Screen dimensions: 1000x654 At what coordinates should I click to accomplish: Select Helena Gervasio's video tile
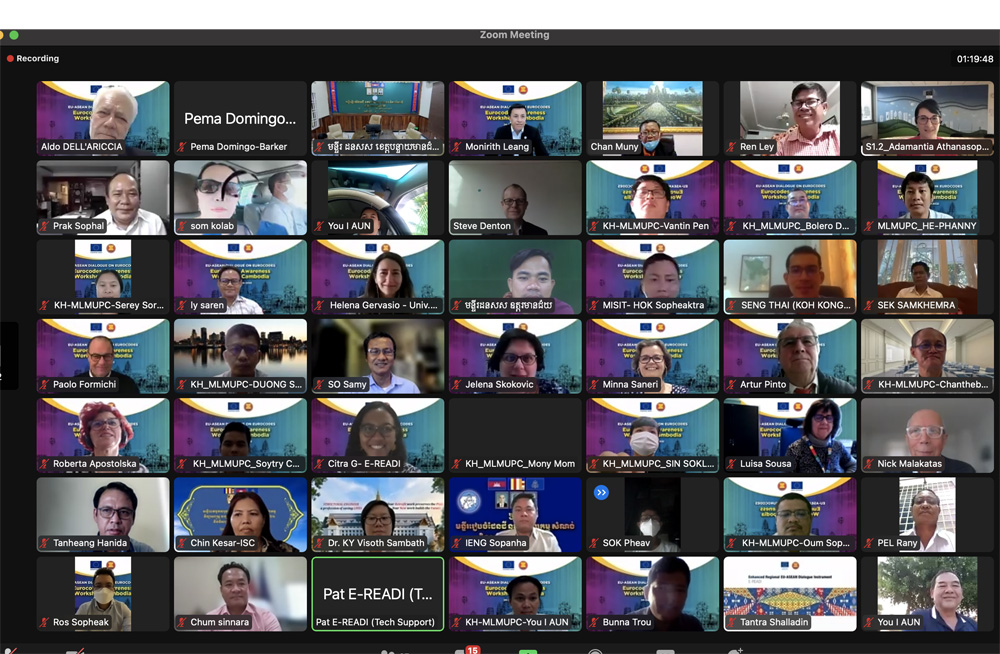(378, 276)
